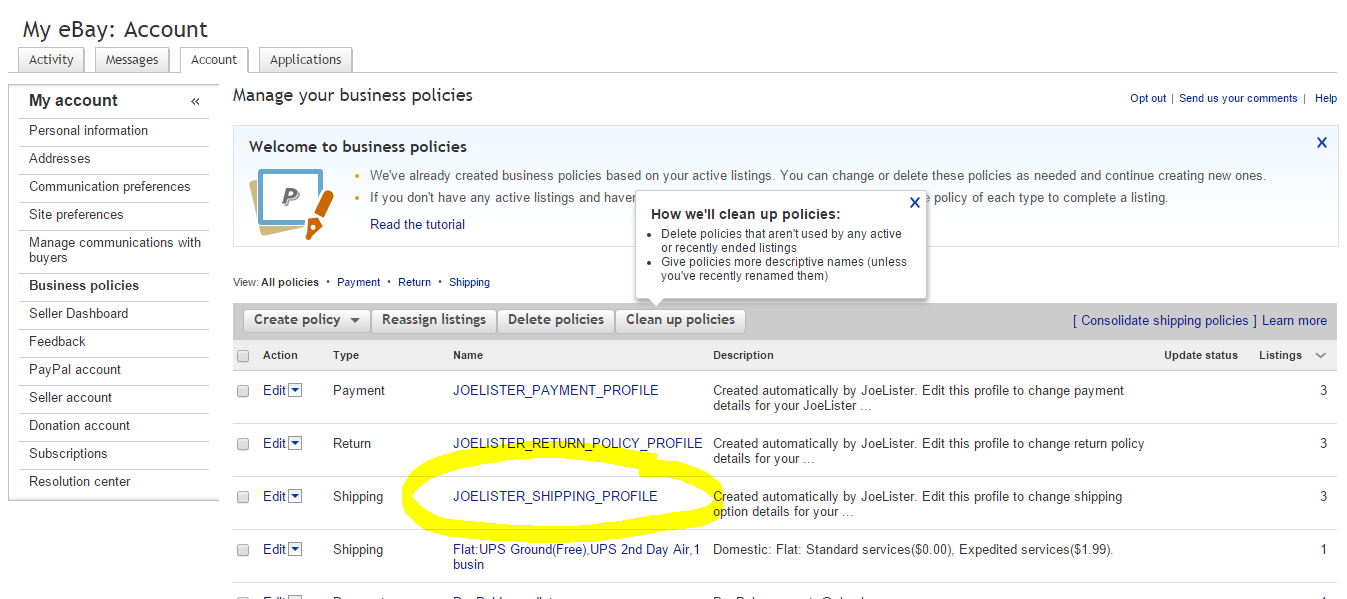Viewport: 1347px width, 599px height.
Task: Collapse the My account sidebar chevron
Action: [x=195, y=101]
